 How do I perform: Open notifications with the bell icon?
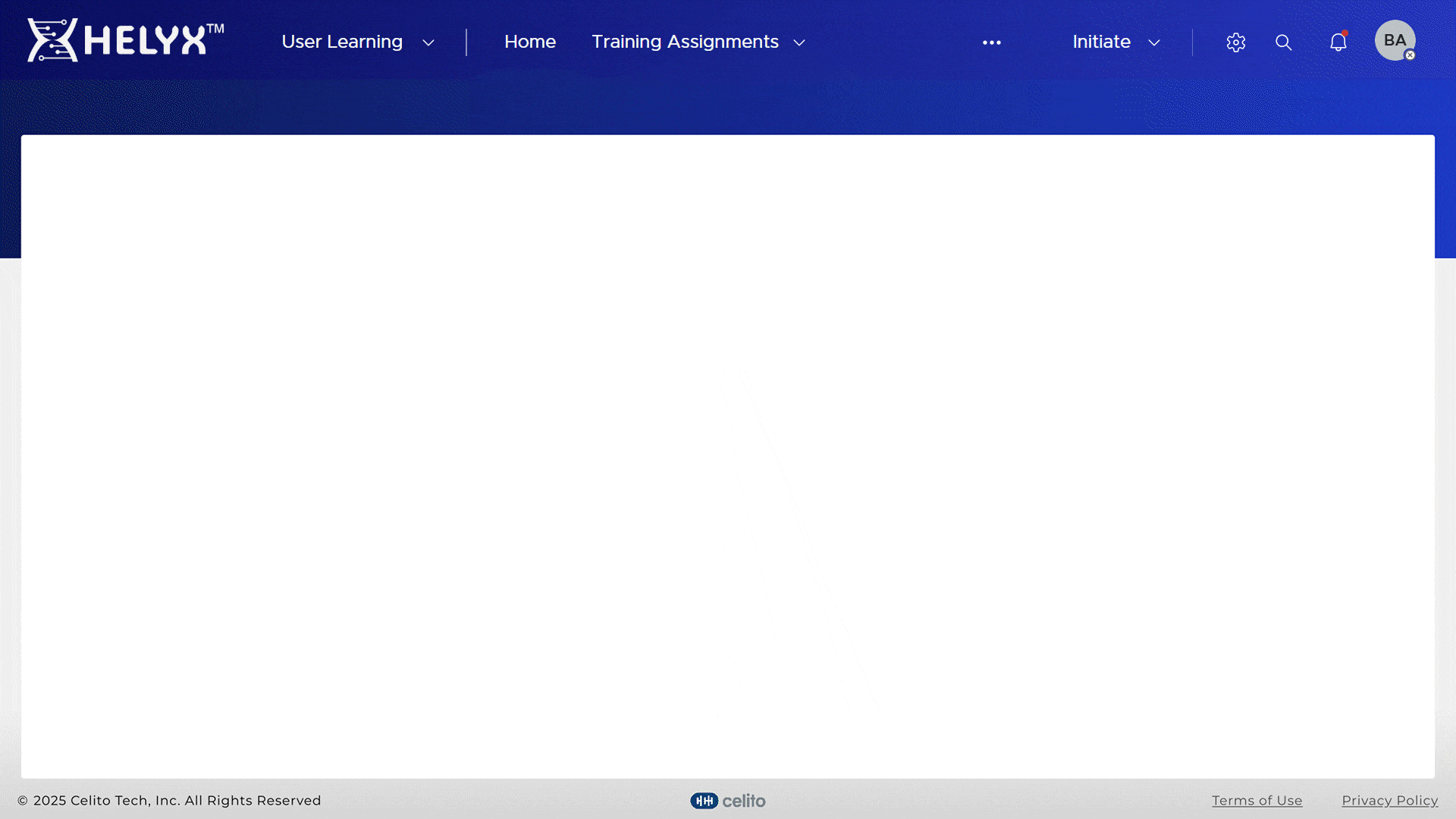click(1338, 42)
